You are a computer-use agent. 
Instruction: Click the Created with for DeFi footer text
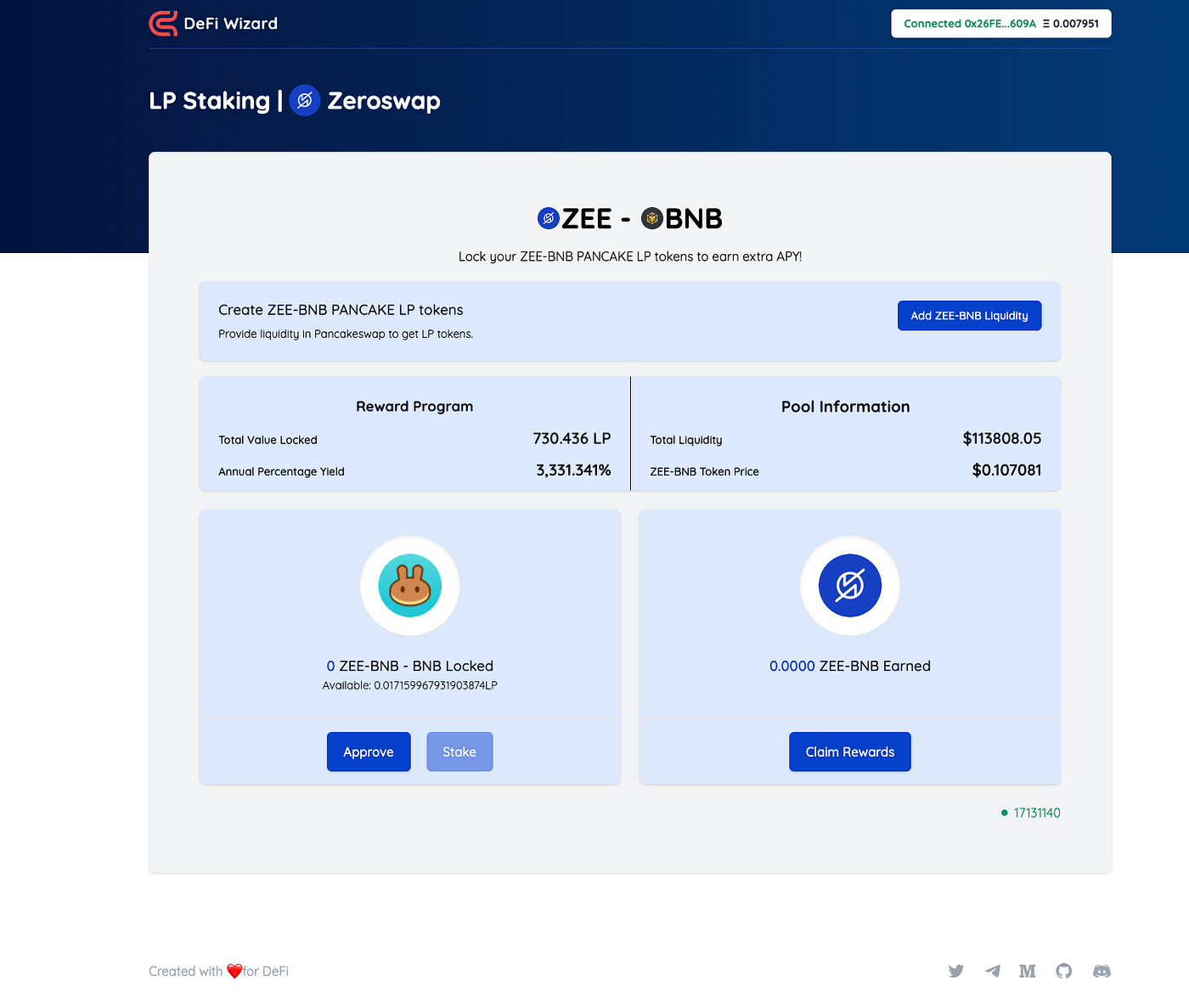[219, 971]
